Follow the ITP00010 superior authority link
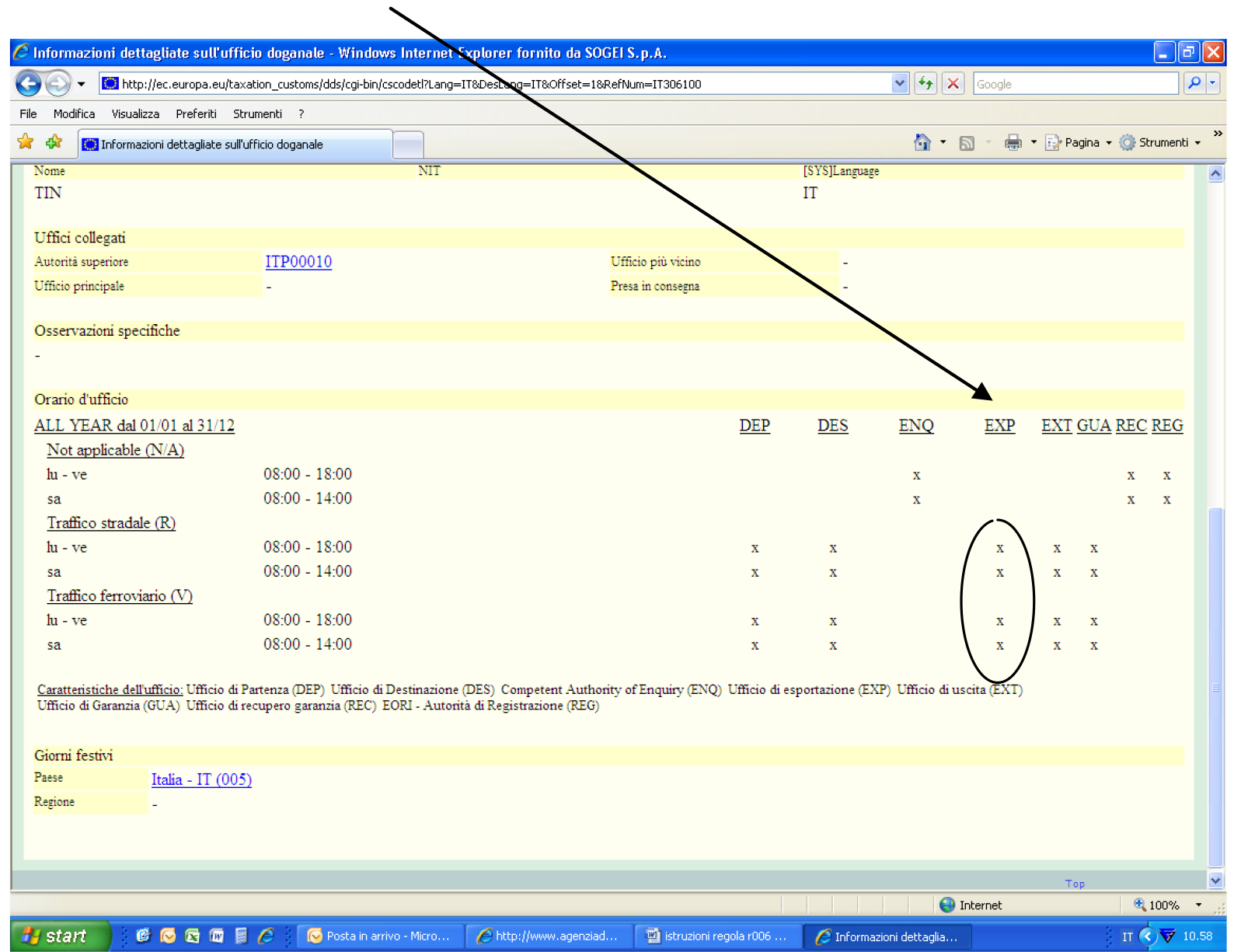This screenshot has height=952, width=1234. pos(298,262)
